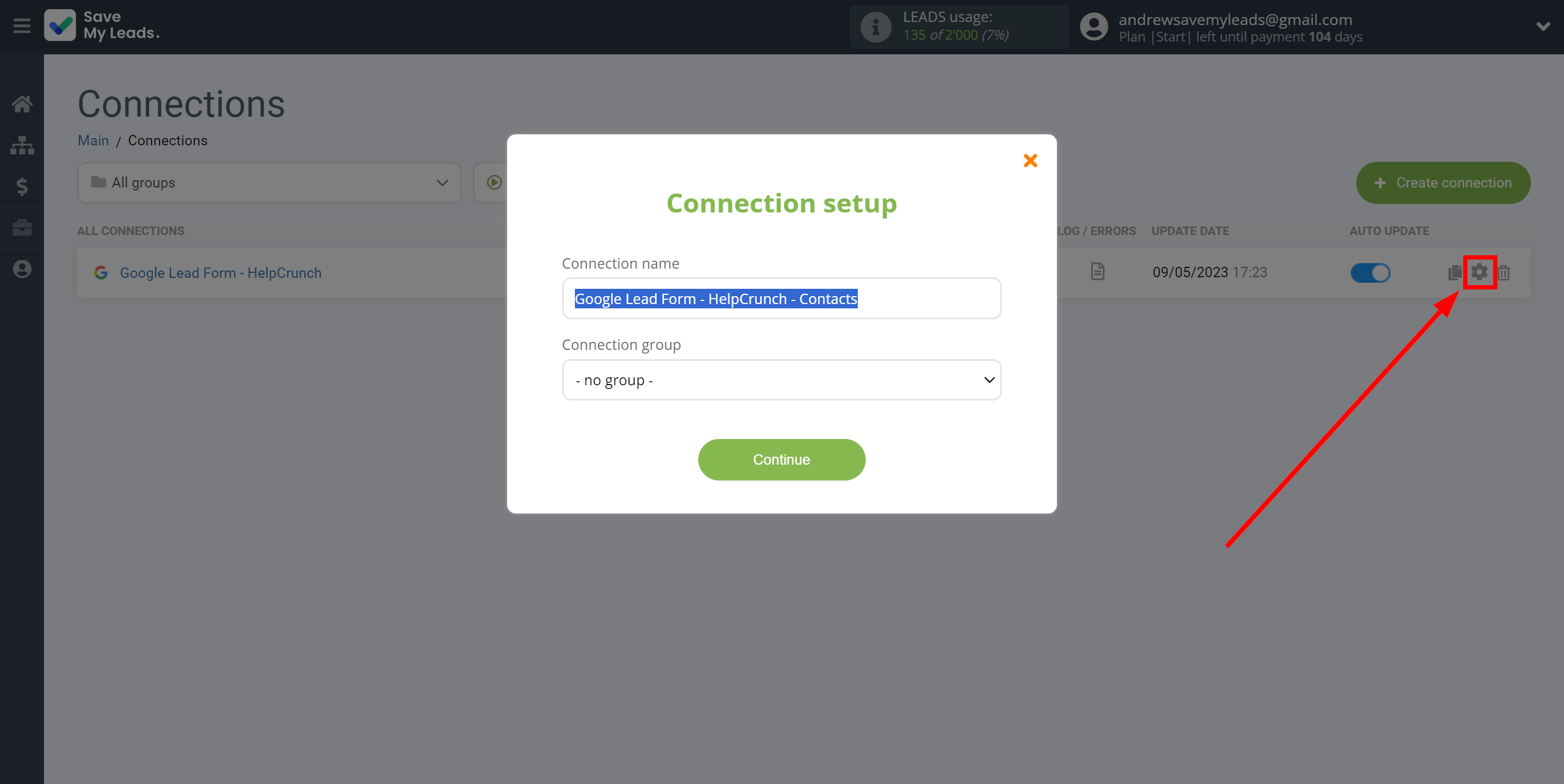Toggle the active status of the connection
The image size is (1564, 784).
click(x=1370, y=272)
